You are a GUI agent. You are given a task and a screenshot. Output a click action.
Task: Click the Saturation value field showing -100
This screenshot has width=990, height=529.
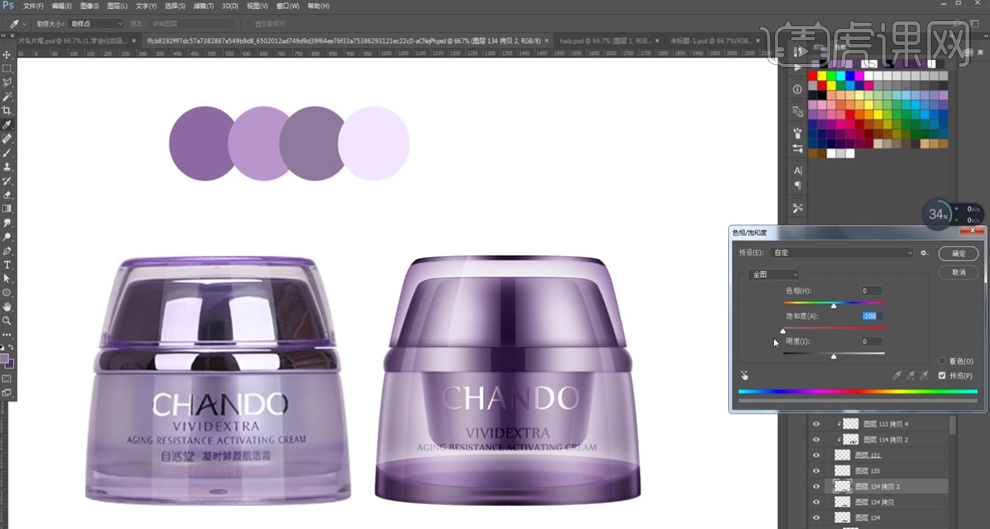point(872,316)
